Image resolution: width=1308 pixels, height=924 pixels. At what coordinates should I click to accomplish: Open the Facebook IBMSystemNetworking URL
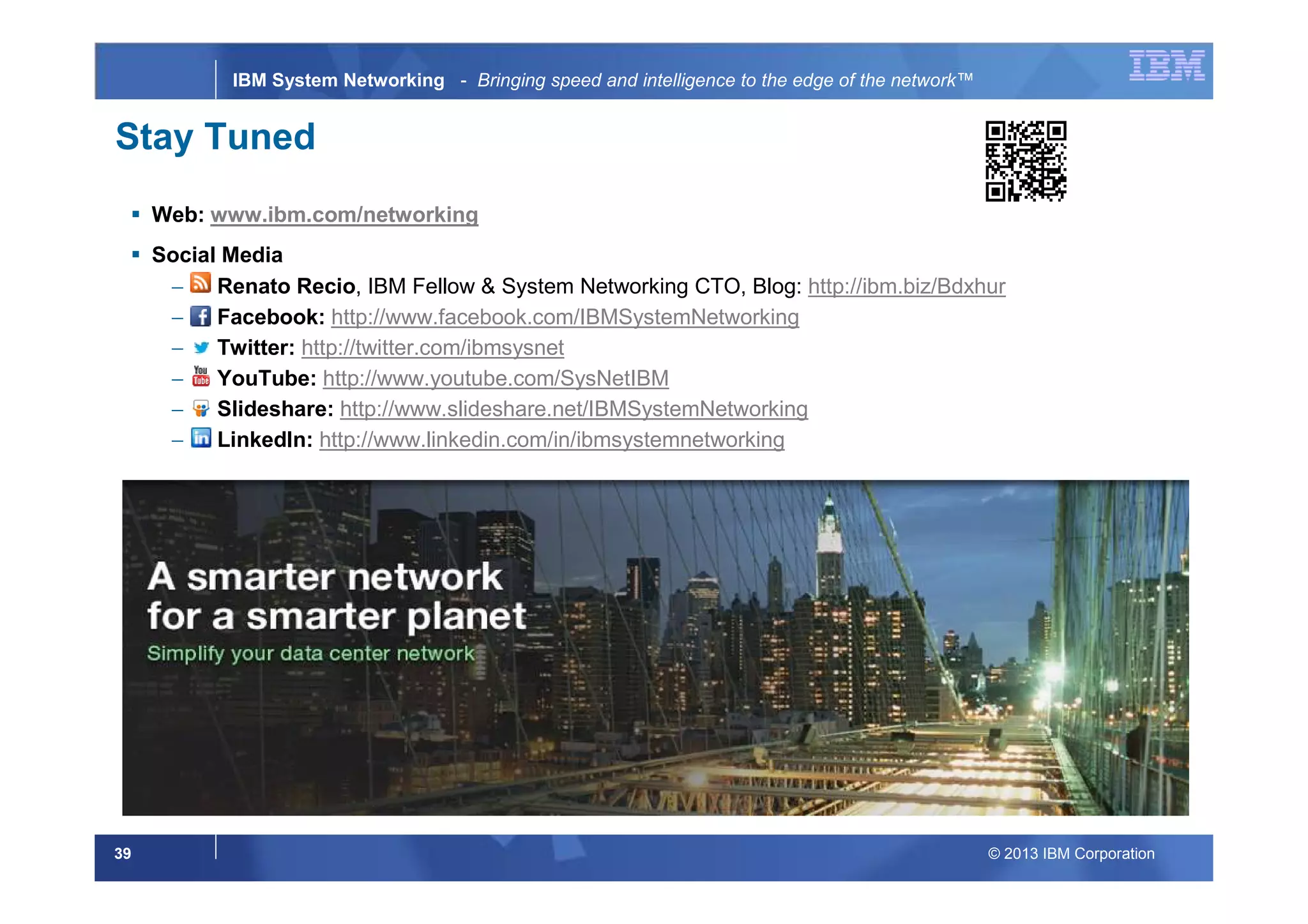565,317
